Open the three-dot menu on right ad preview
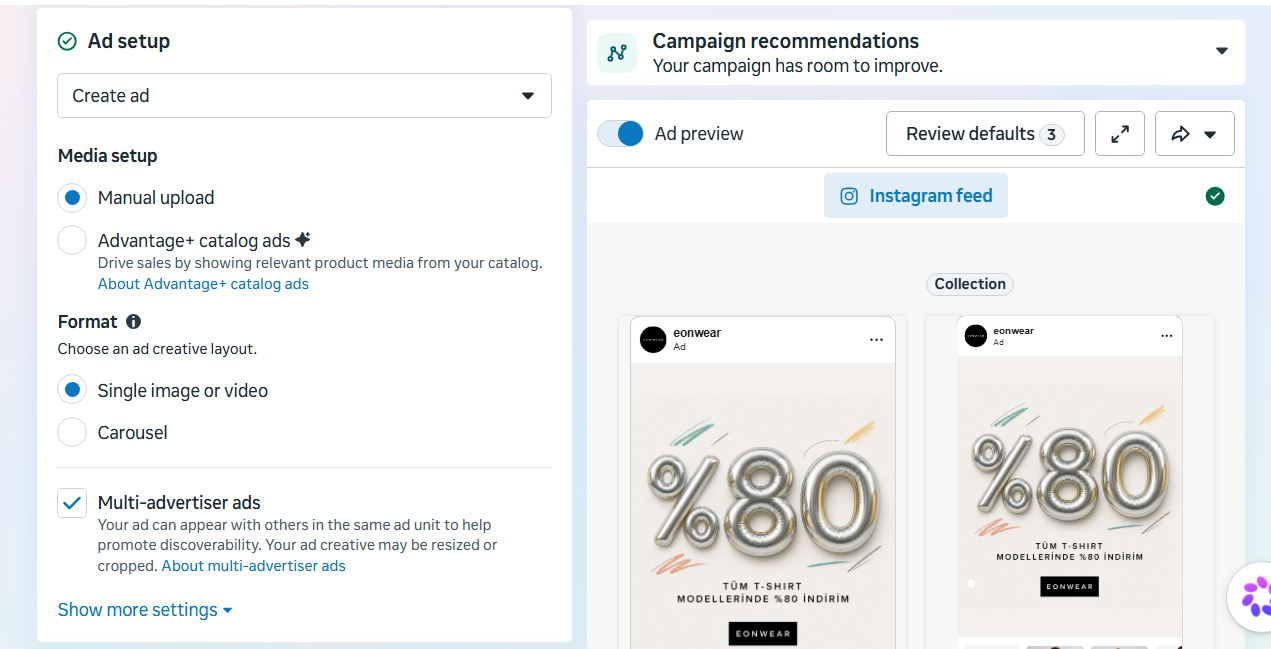Screen dimensions: 1271x649 (x=1166, y=336)
